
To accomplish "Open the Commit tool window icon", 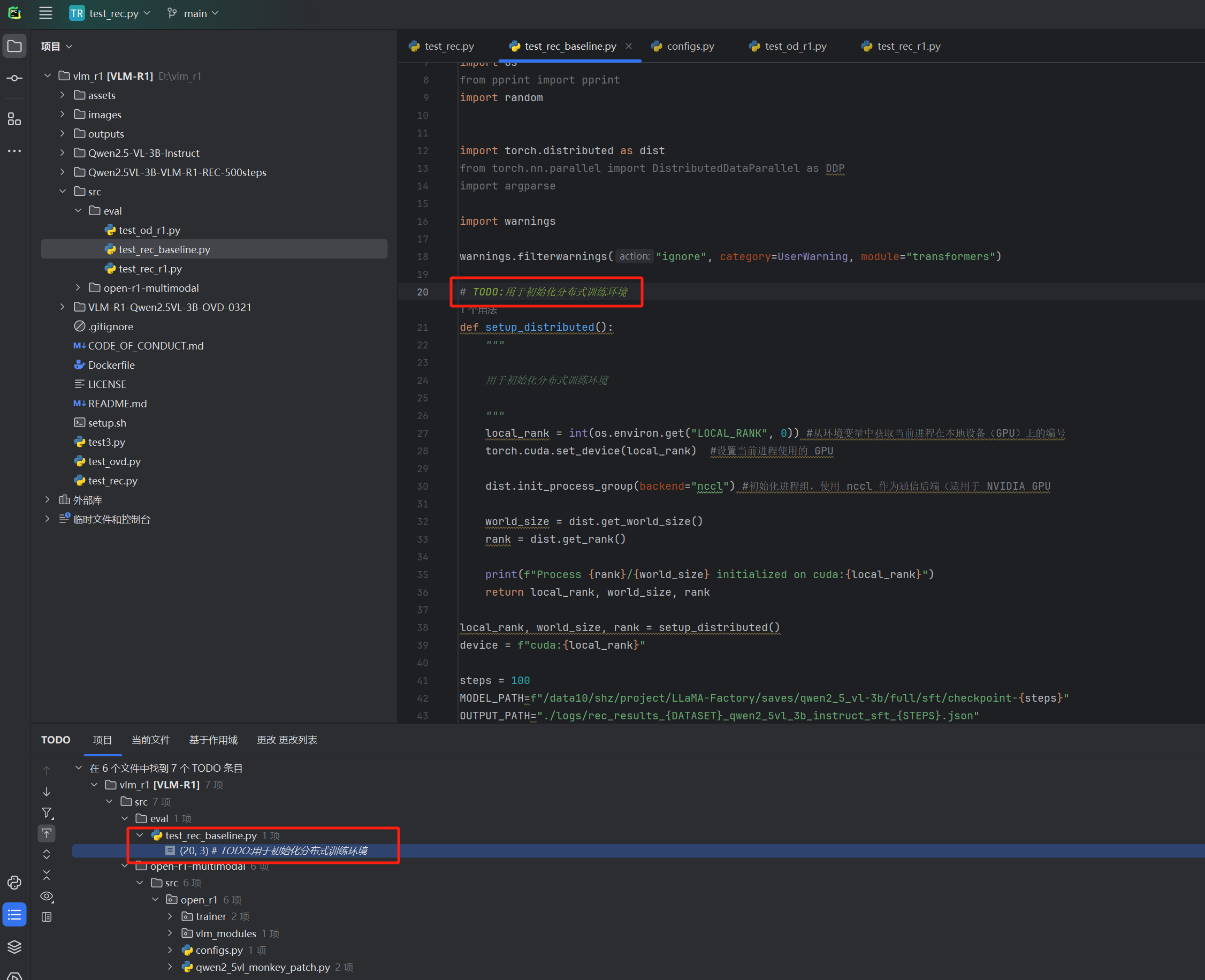I will (14, 79).
